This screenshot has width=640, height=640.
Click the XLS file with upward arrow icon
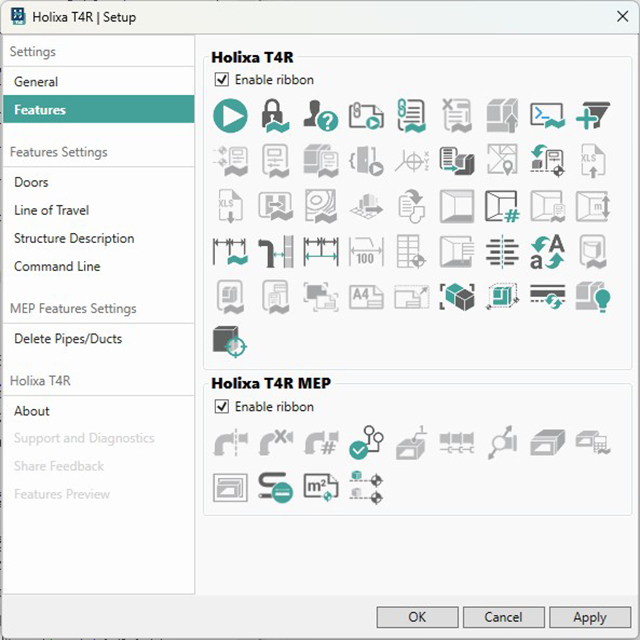click(x=593, y=161)
